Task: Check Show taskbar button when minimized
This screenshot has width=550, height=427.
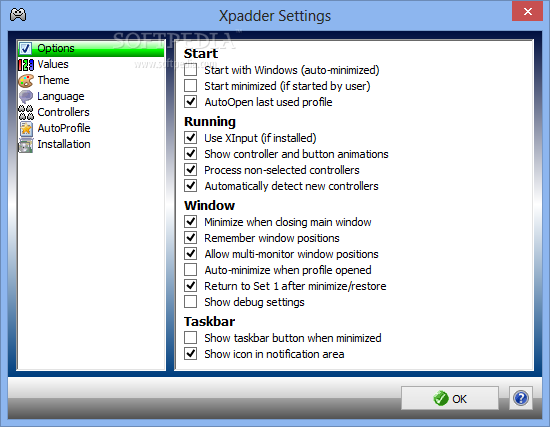Action: (x=190, y=338)
